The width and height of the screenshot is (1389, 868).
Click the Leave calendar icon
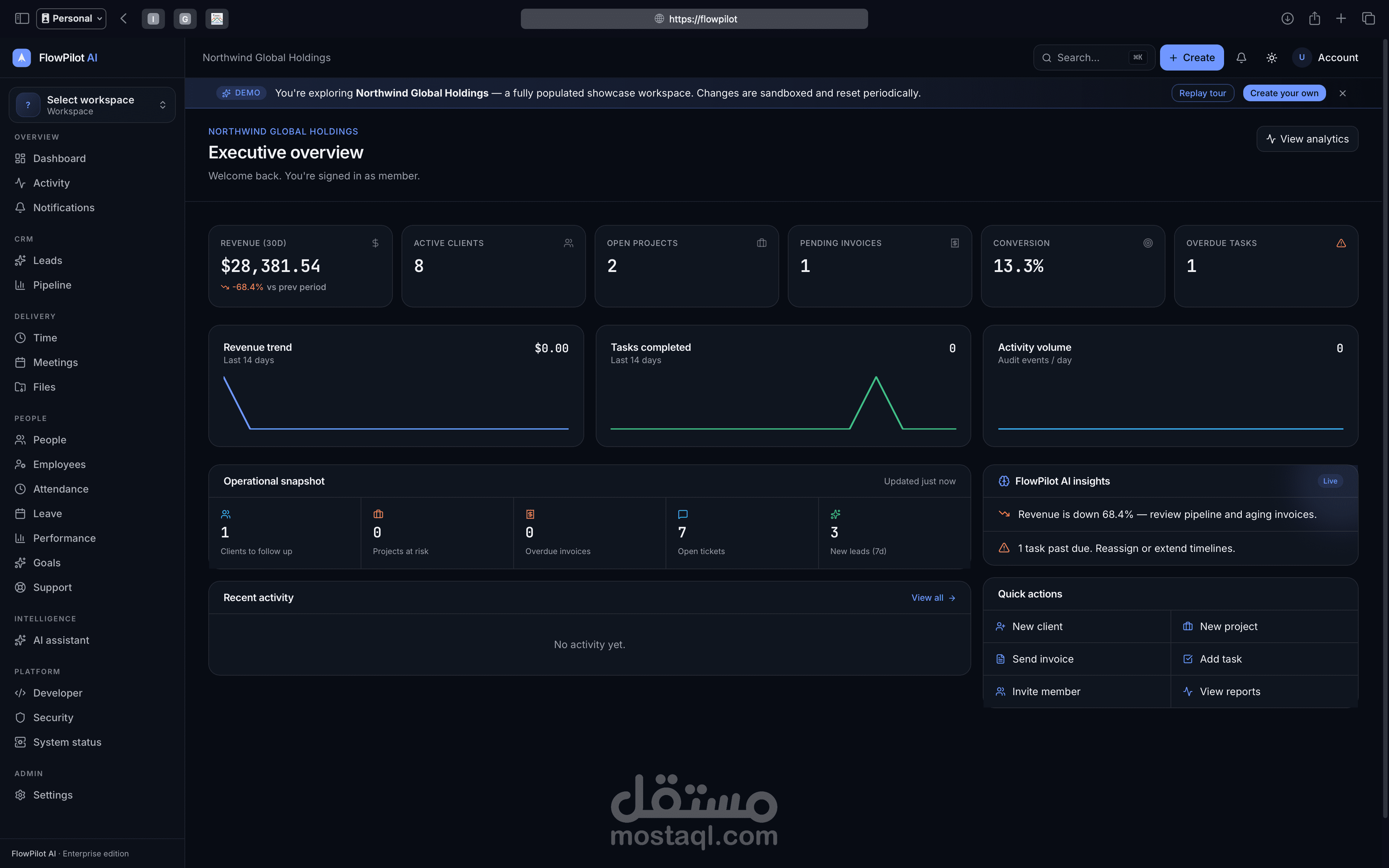point(20,514)
